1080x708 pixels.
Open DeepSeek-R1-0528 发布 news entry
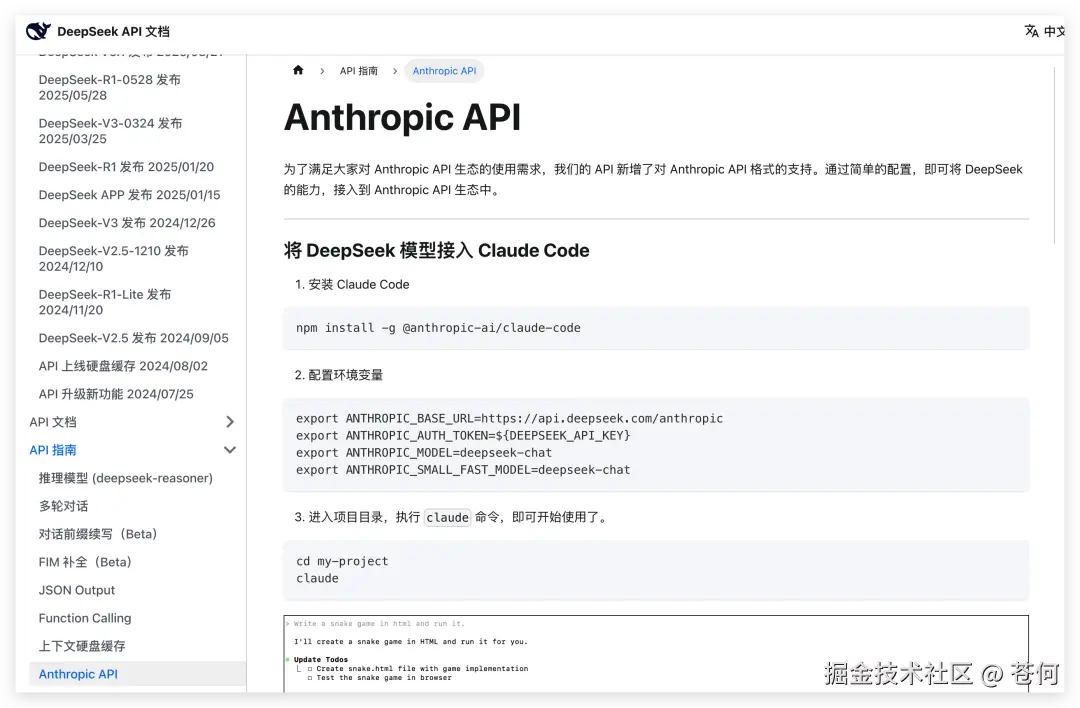[110, 87]
